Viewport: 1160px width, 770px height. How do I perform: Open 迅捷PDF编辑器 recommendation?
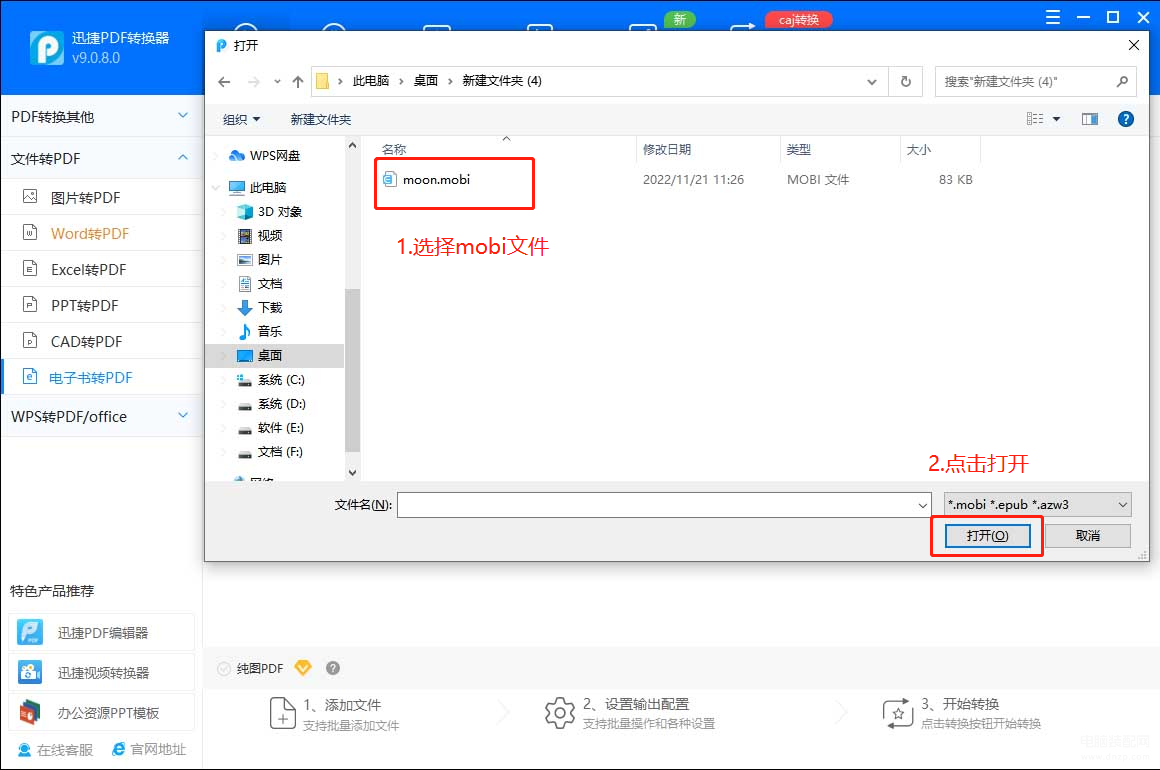pos(101,632)
